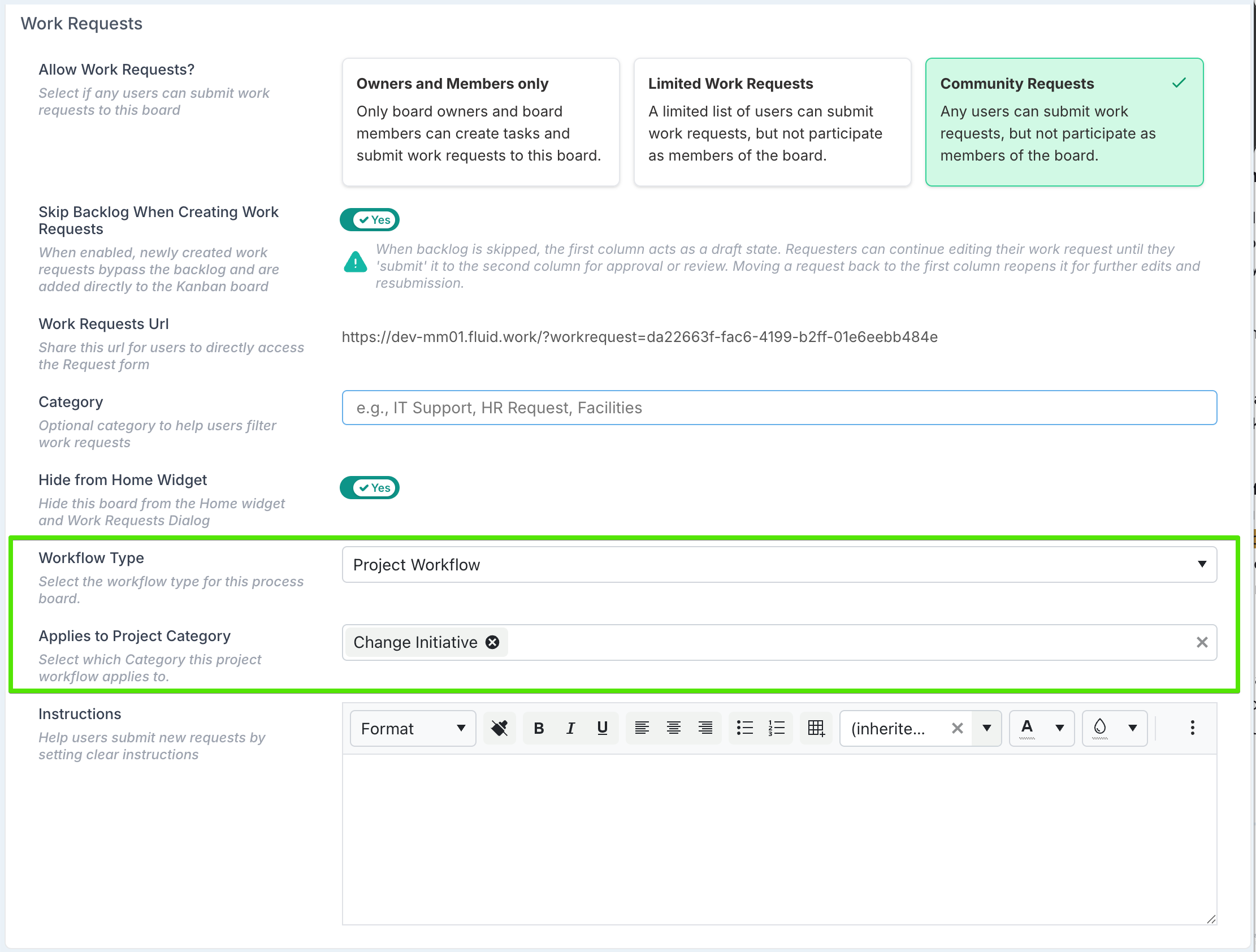The image size is (1256, 952).
Task: Expand the Format paragraph dropdown
Action: pos(413,728)
